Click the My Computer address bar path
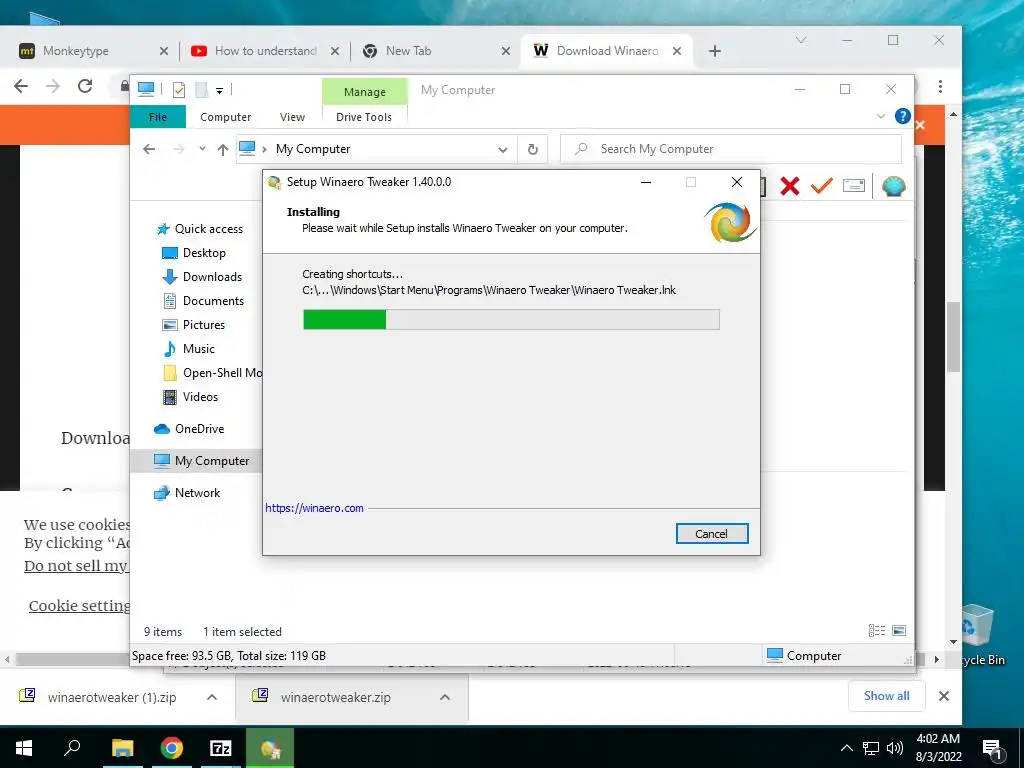The image size is (1024, 768). click(313, 149)
